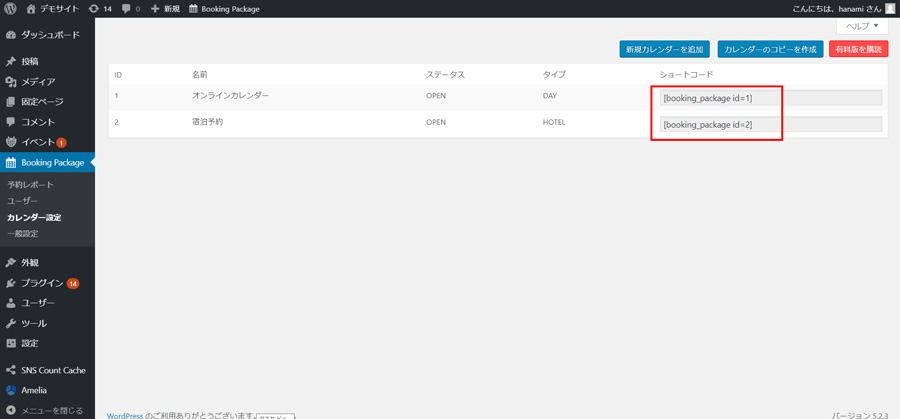
Task: Click the WordPress footer link
Action: 125,415
